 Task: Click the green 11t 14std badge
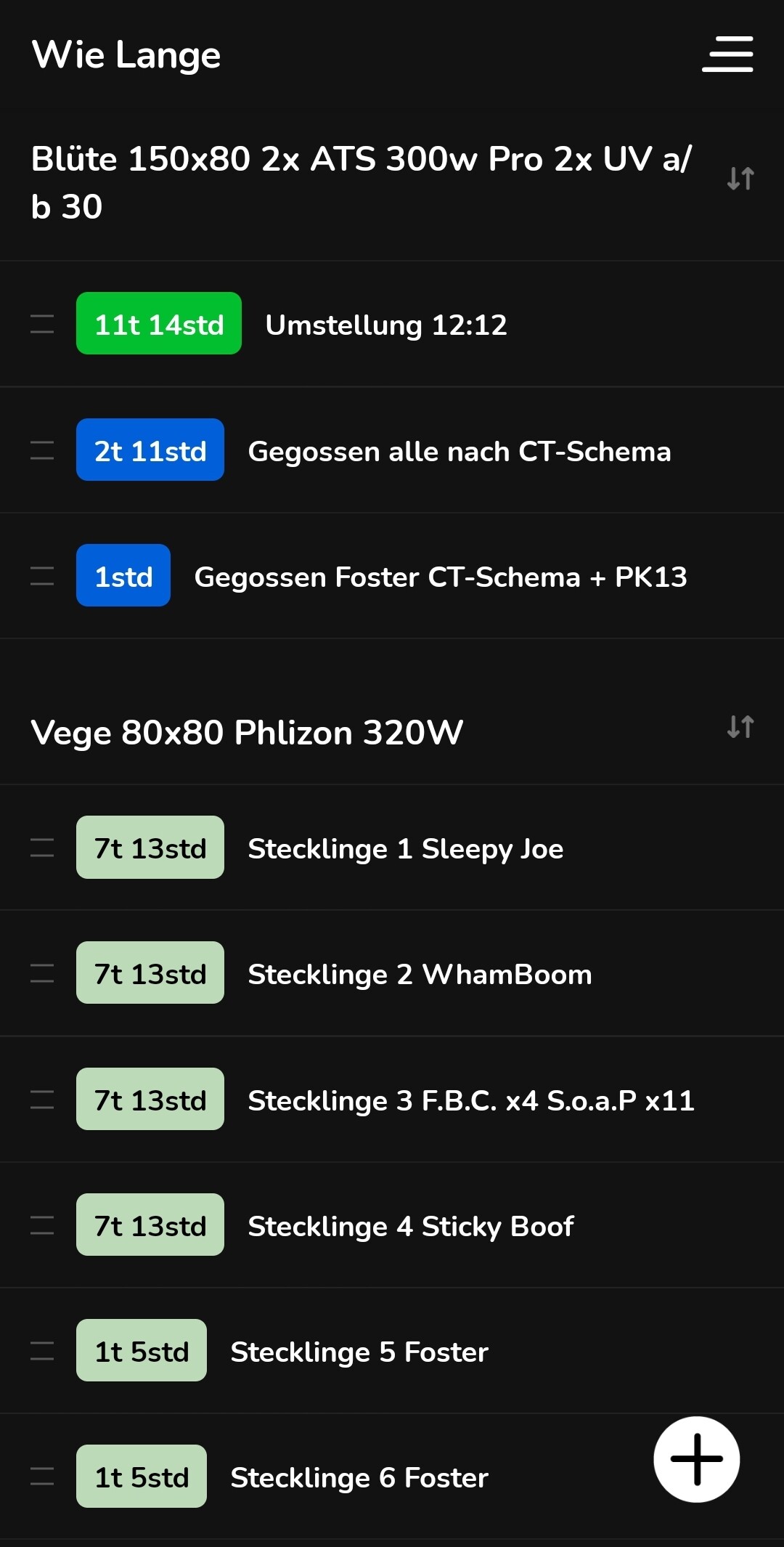(x=159, y=324)
